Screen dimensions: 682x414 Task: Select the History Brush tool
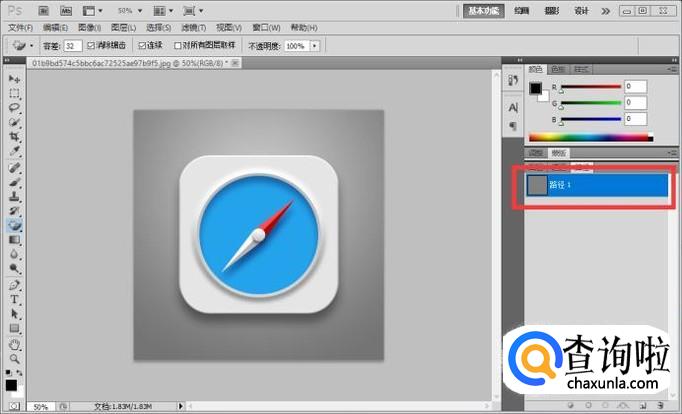(x=14, y=211)
